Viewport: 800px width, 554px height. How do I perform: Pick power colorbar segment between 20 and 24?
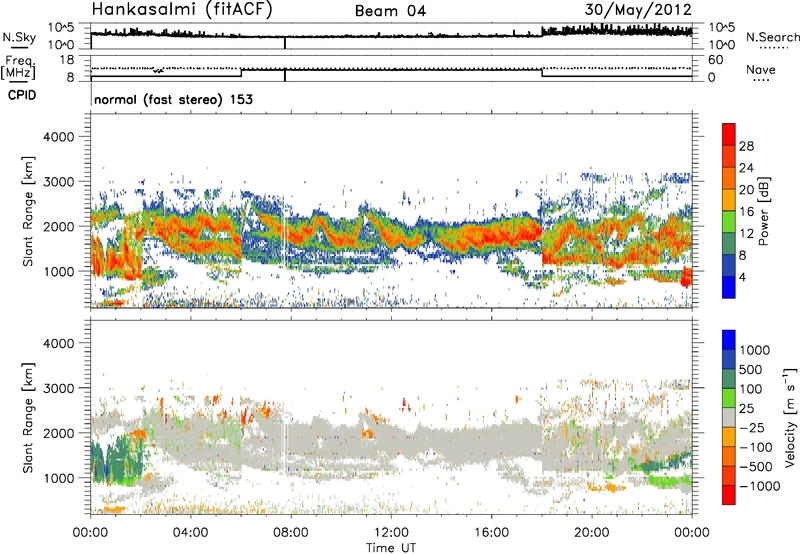coord(729,178)
